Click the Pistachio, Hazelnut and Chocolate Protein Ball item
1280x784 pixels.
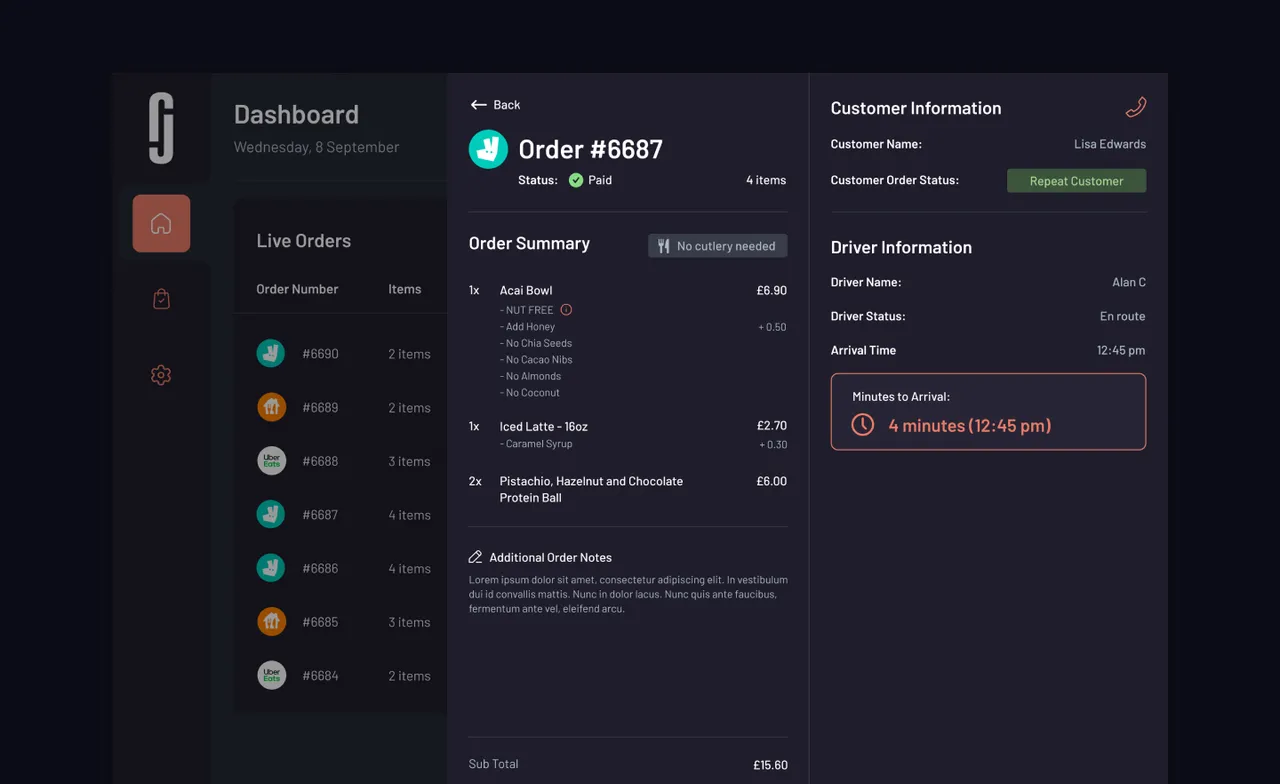tap(591, 489)
